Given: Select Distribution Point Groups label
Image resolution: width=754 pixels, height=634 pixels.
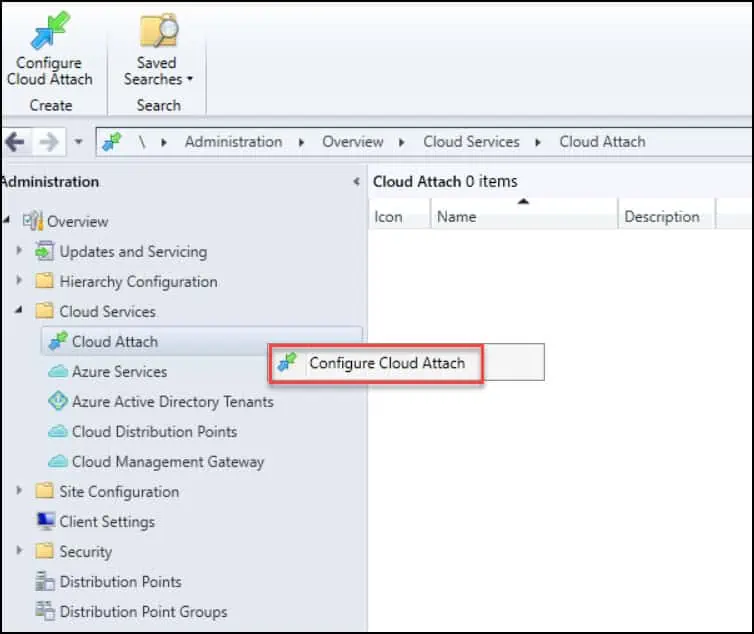Looking at the screenshot, I should click(x=143, y=612).
